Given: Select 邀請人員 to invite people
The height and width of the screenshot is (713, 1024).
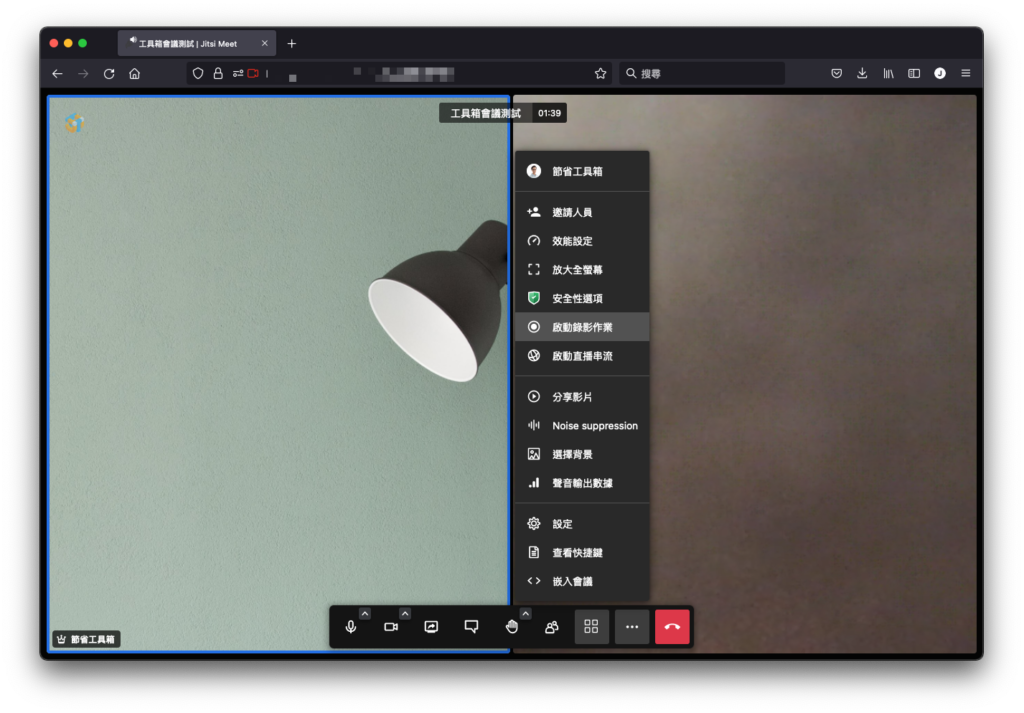Looking at the screenshot, I should coord(582,212).
